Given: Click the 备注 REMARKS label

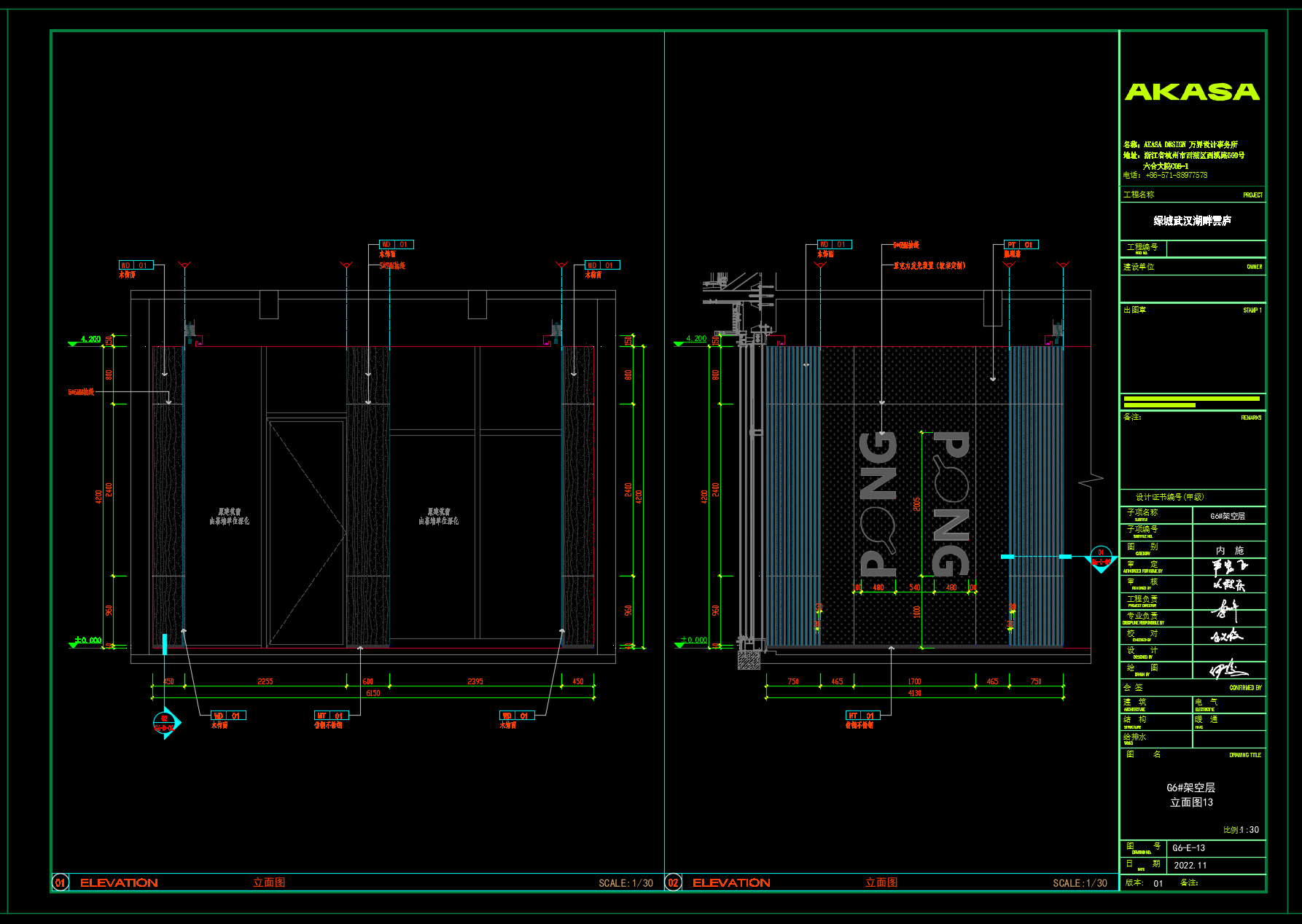Looking at the screenshot, I should point(1193,417).
